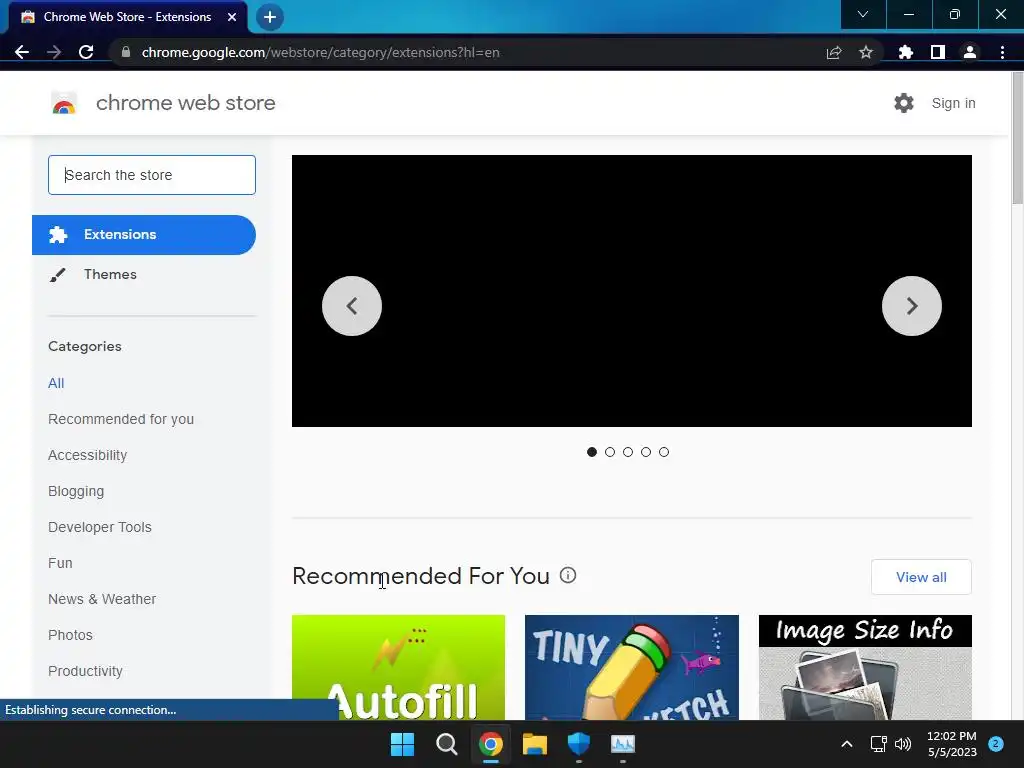Viewport: 1024px width, 768px height.
Task: Open a new tab with plus button
Action: pos(270,17)
